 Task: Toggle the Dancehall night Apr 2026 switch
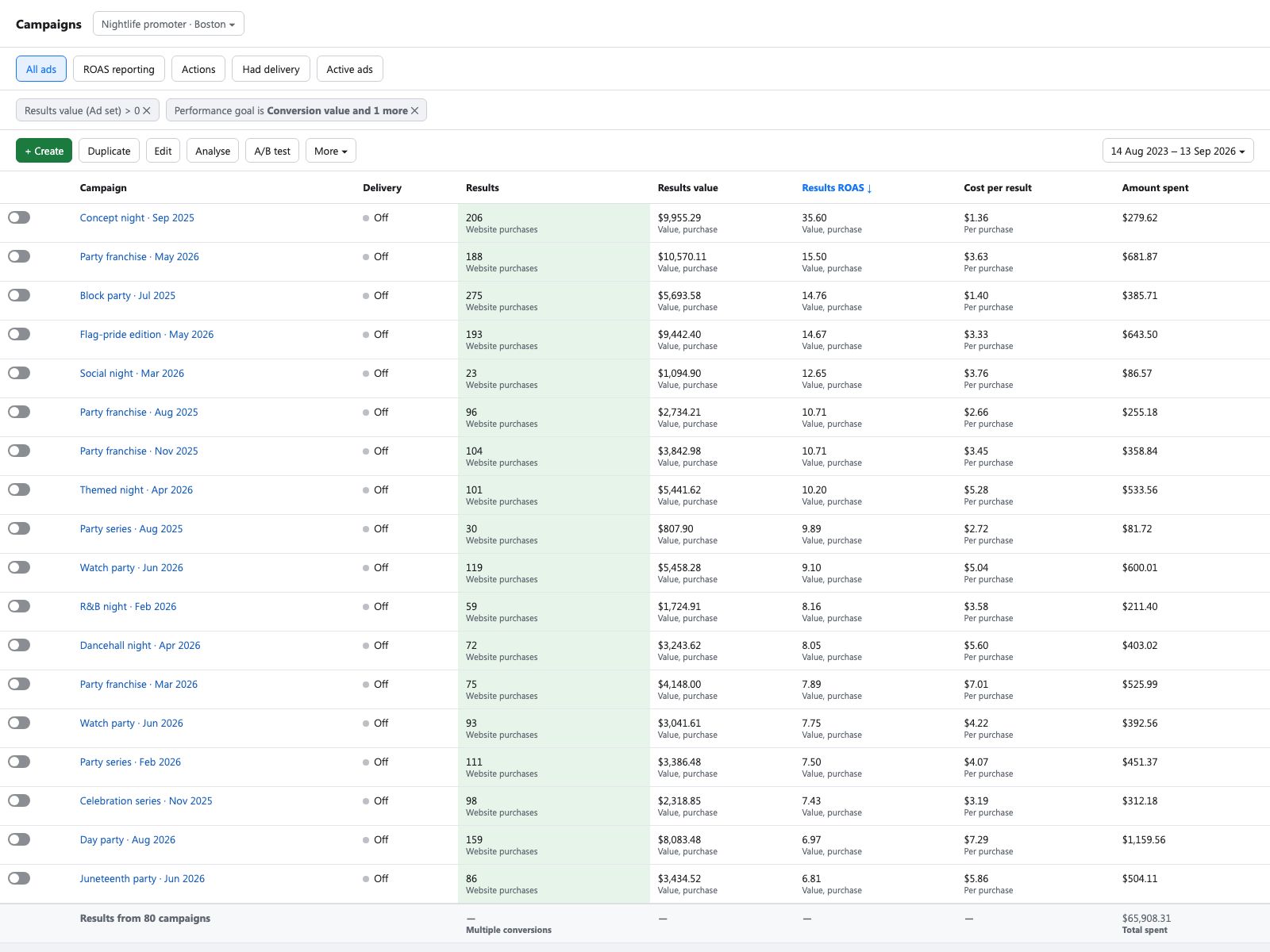[19, 645]
